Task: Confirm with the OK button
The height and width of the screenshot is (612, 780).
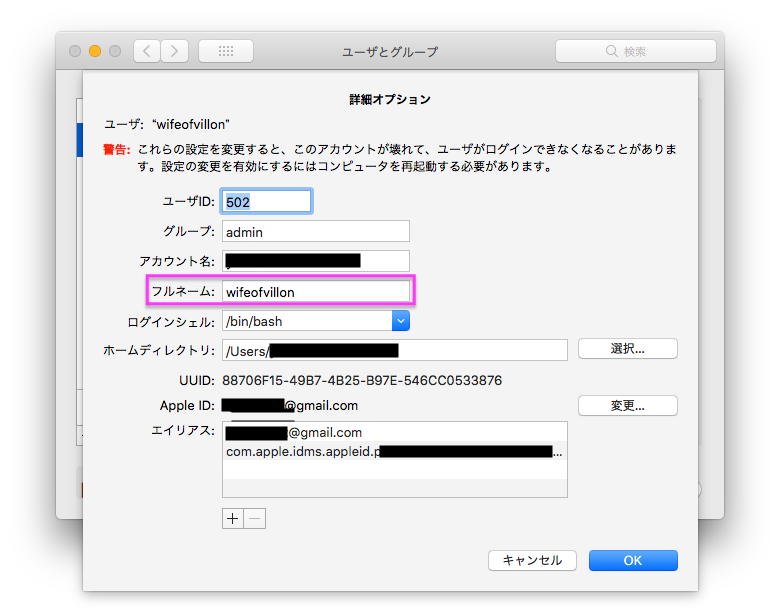Action: [633, 560]
